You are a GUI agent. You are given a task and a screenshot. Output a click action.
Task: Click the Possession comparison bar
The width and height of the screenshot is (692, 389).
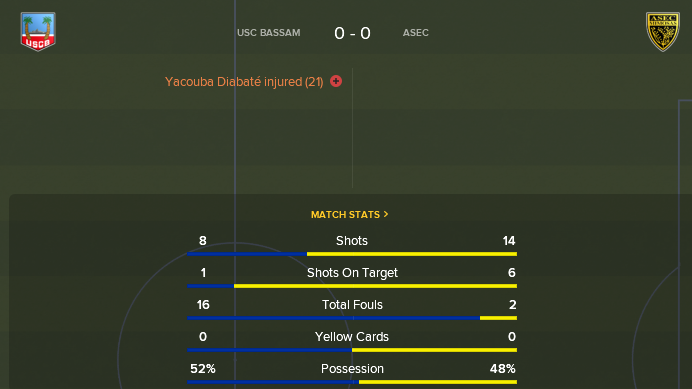point(352,382)
